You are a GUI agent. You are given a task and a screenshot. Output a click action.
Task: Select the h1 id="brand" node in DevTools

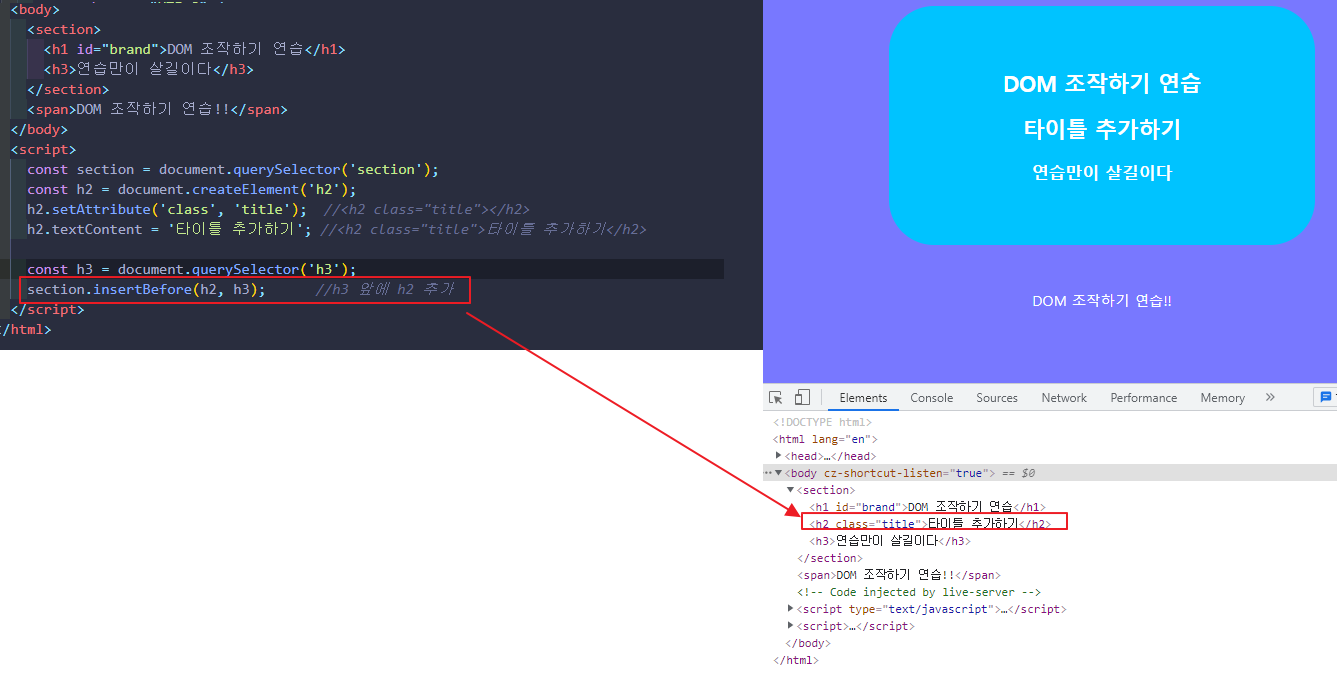point(928,507)
